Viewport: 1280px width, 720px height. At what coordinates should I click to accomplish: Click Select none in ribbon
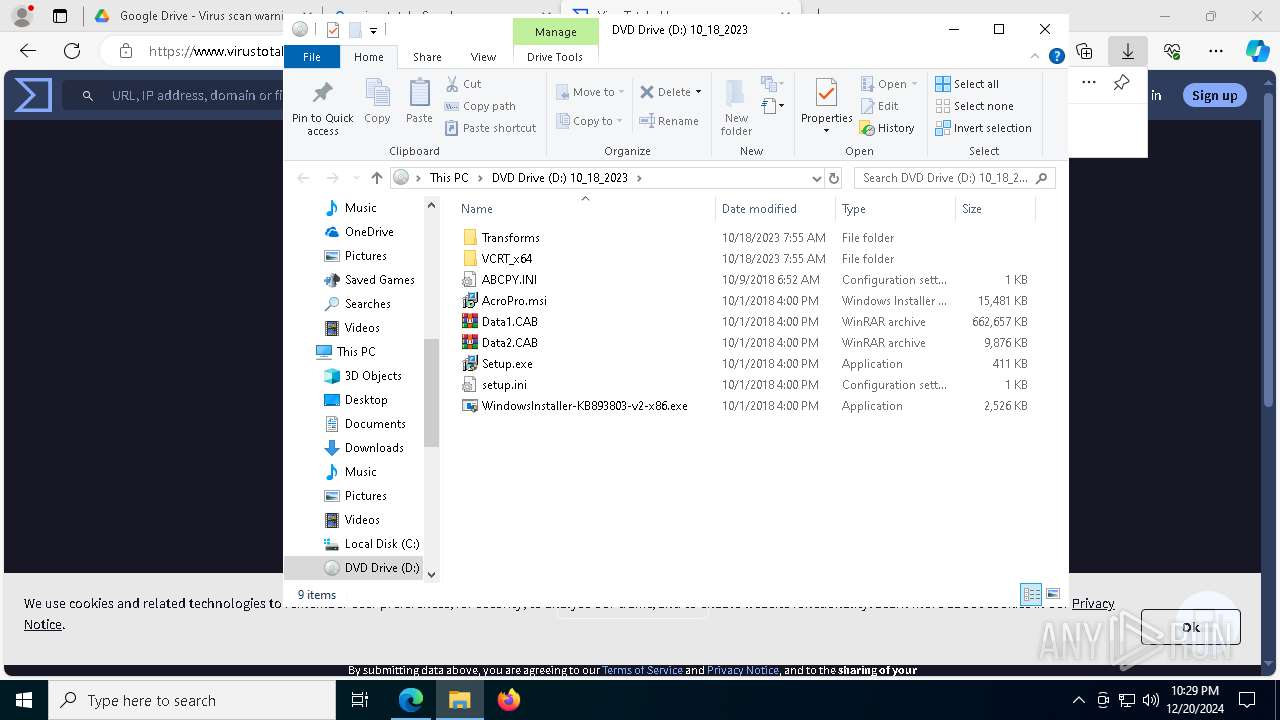point(974,106)
